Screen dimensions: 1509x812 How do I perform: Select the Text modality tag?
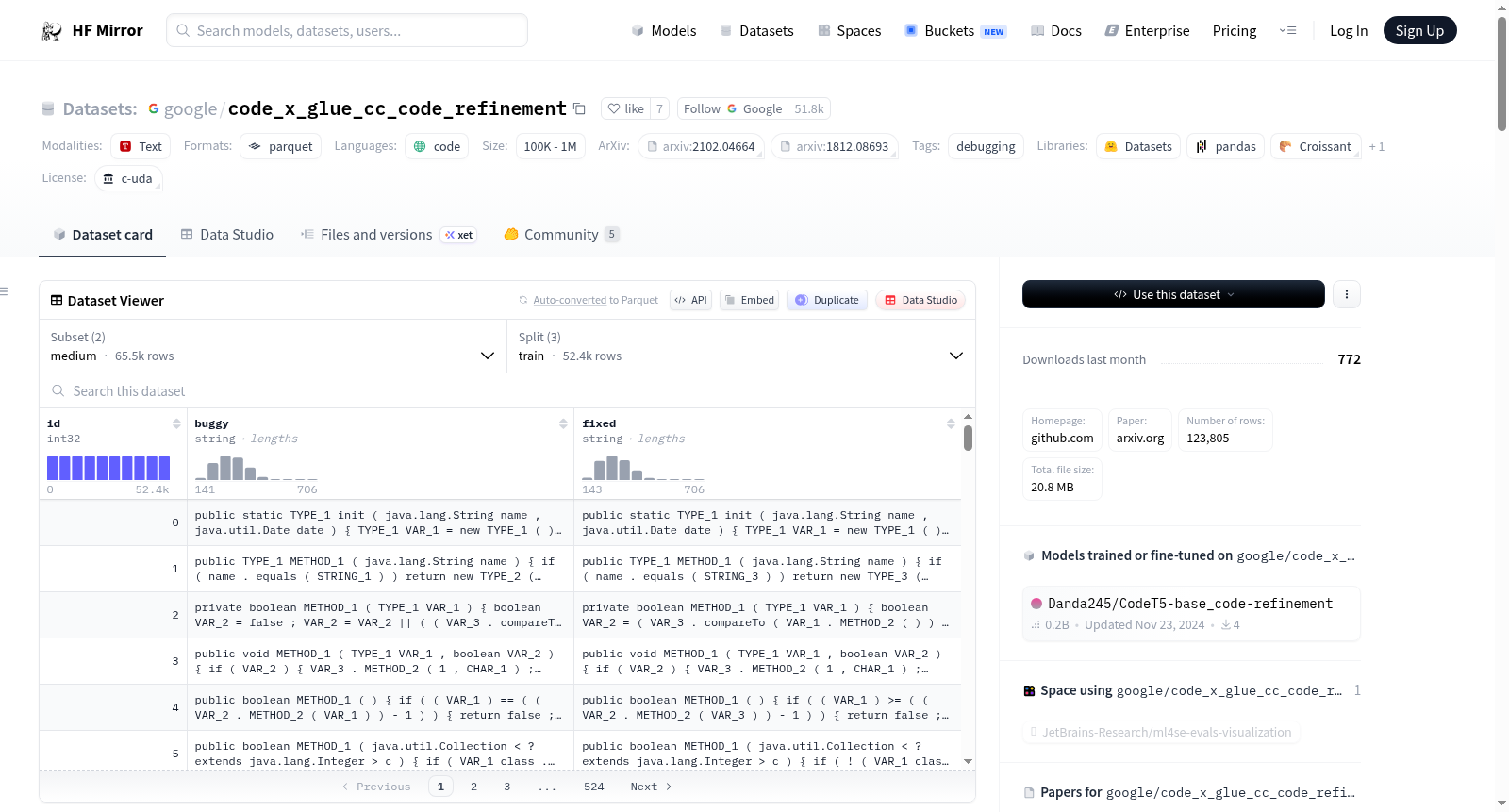coord(141,146)
